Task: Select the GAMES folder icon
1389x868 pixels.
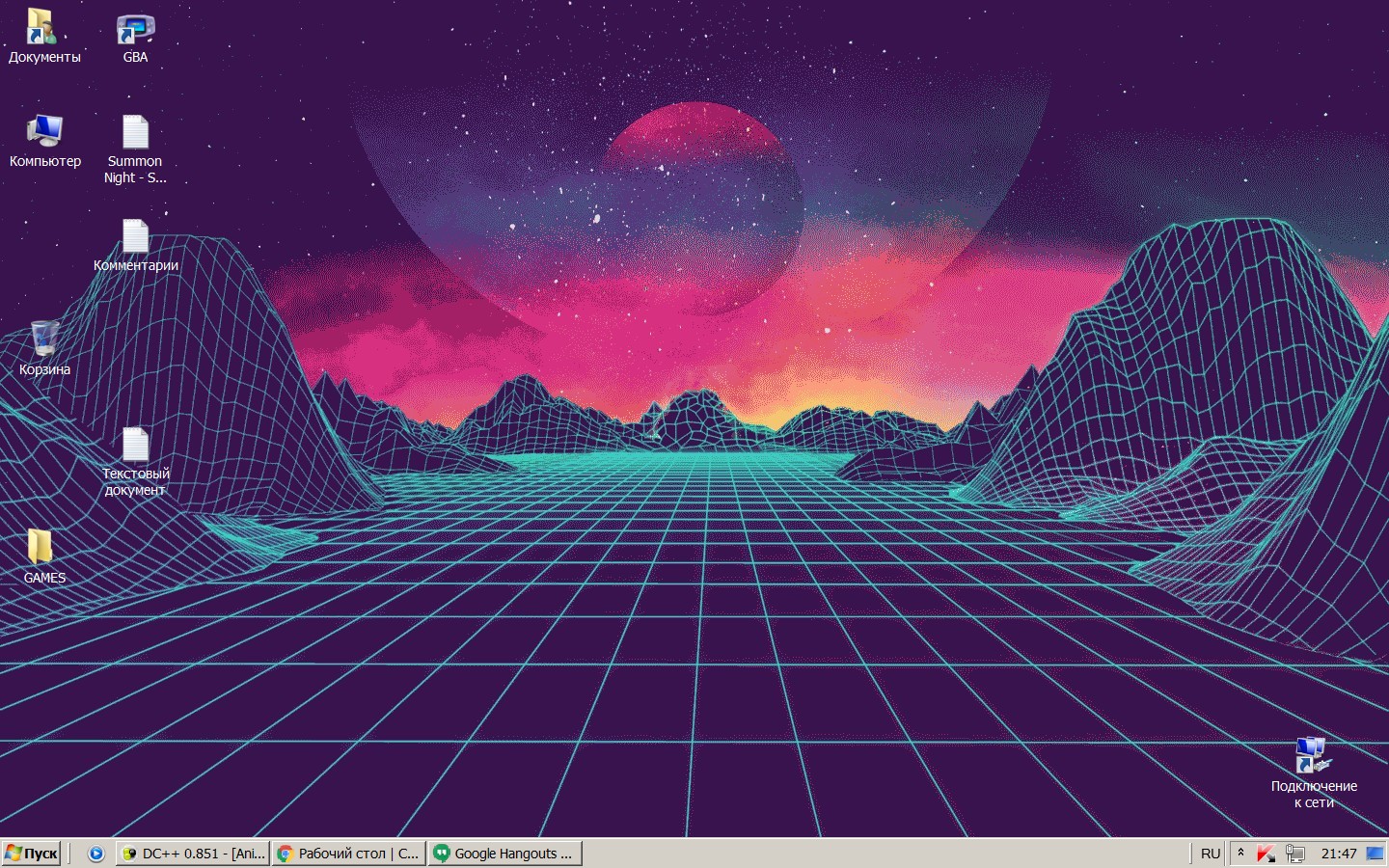Action: click(44, 557)
